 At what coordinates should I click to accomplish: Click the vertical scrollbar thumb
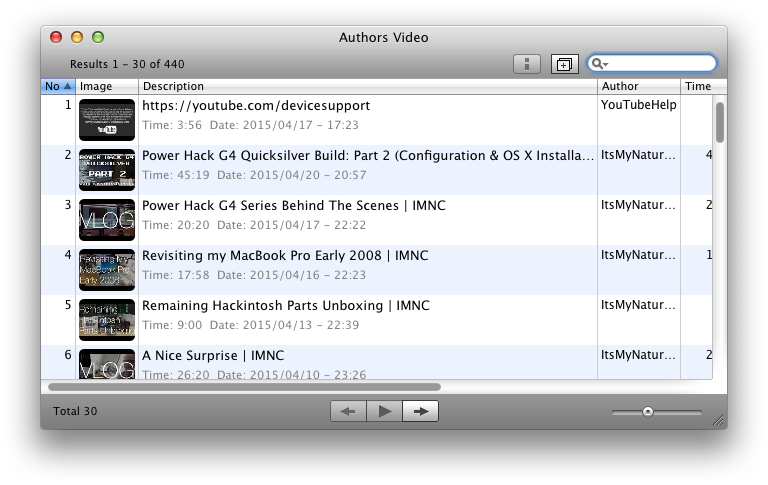click(x=720, y=122)
